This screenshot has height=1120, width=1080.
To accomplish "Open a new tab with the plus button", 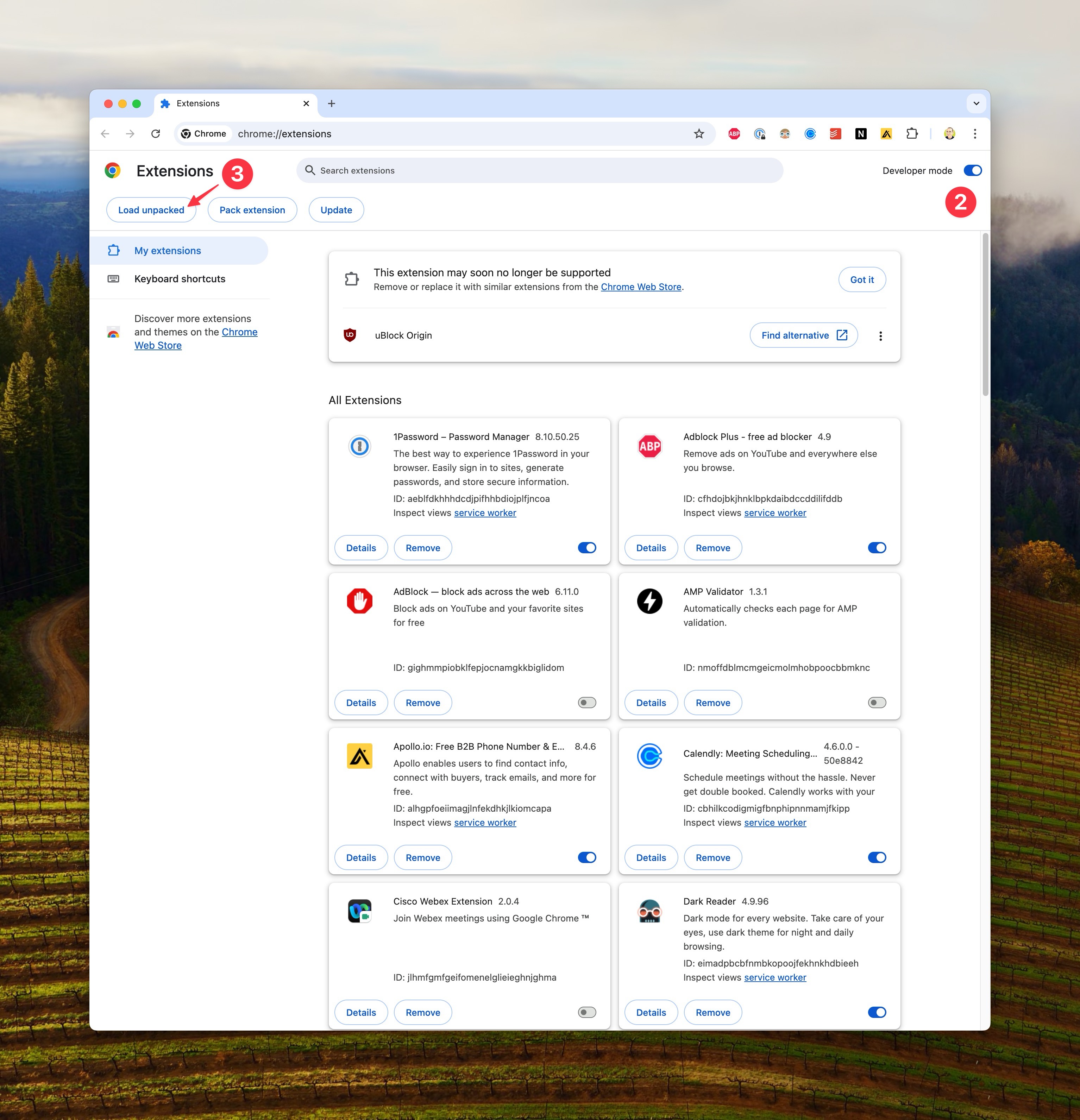I will pos(332,103).
